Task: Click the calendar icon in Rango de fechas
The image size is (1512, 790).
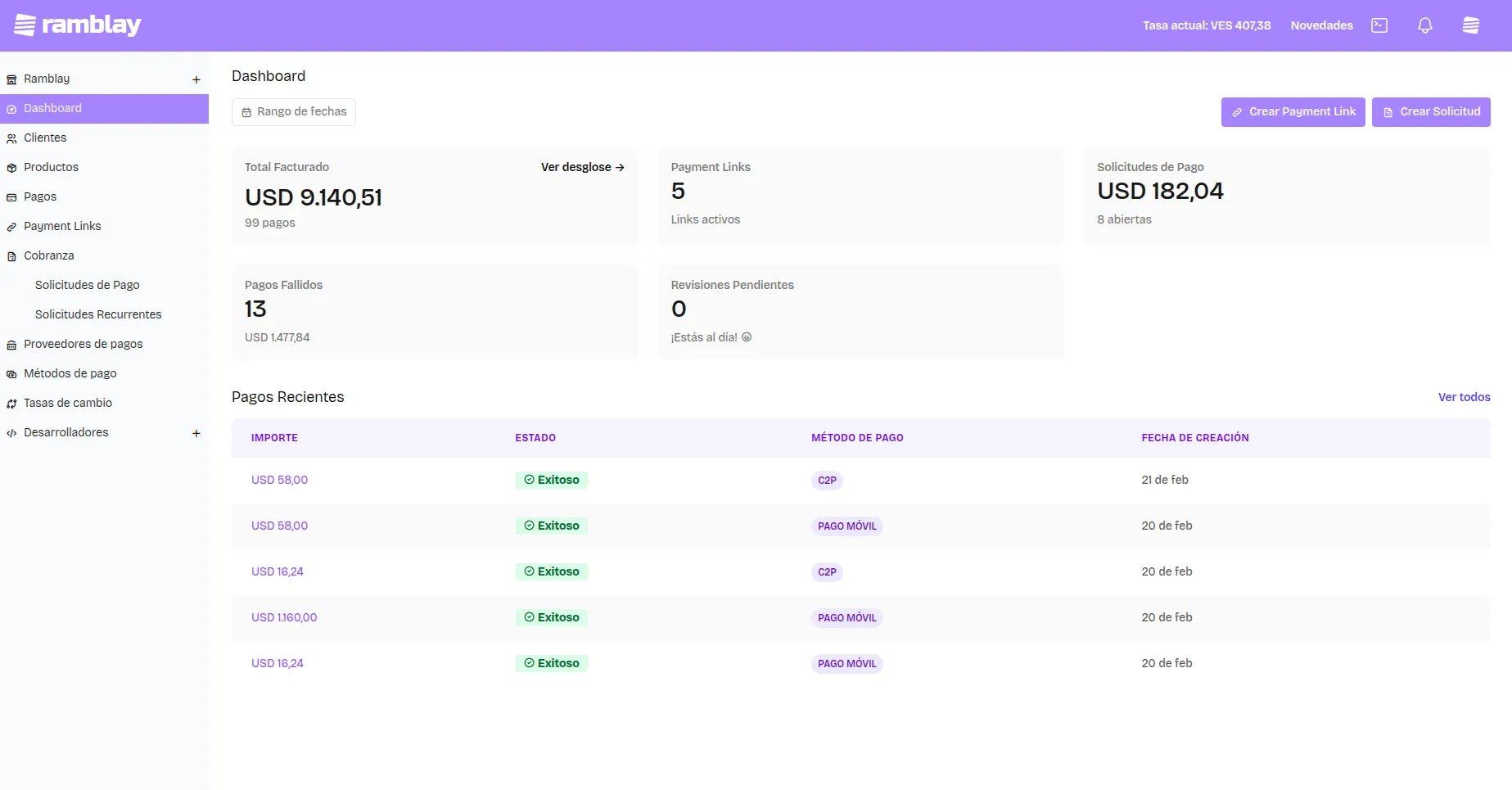Action: click(248, 112)
